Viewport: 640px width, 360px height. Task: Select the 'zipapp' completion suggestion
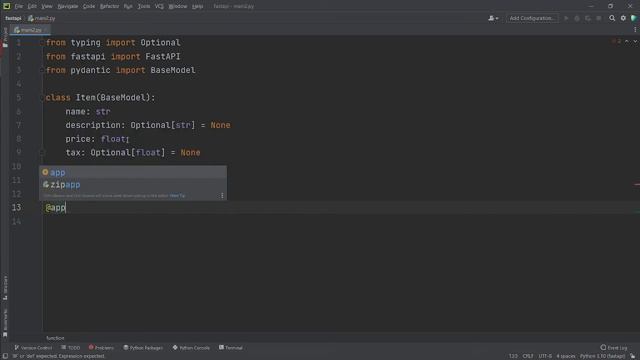click(133, 185)
